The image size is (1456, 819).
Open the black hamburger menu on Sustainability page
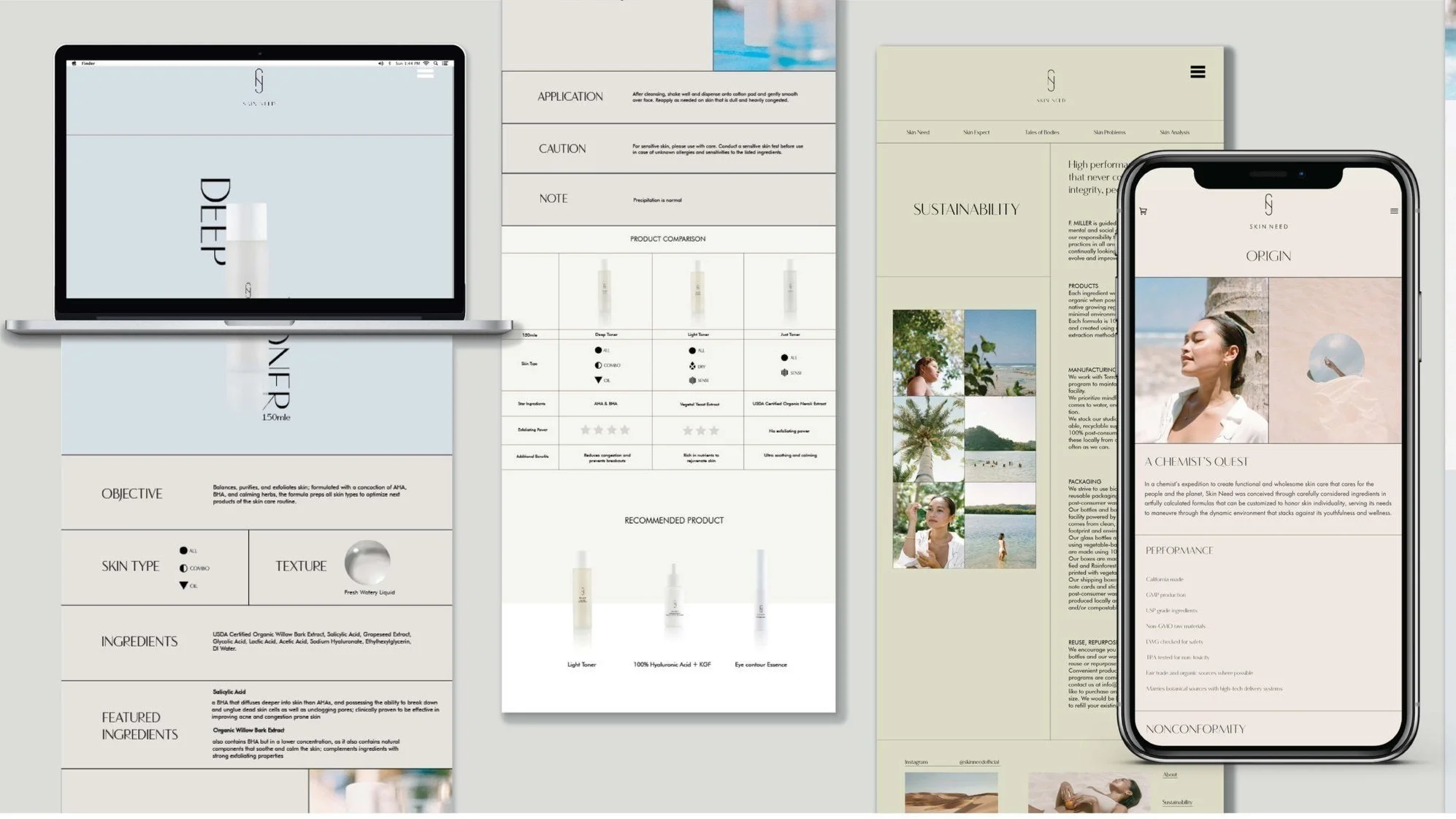tap(1198, 72)
